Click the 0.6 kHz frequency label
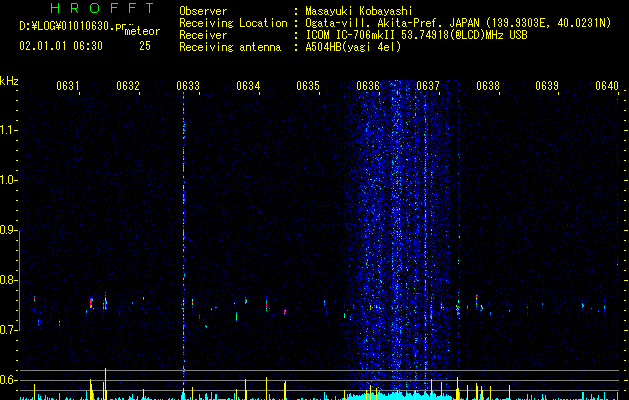The width and height of the screenshot is (629, 400). point(8,380)
